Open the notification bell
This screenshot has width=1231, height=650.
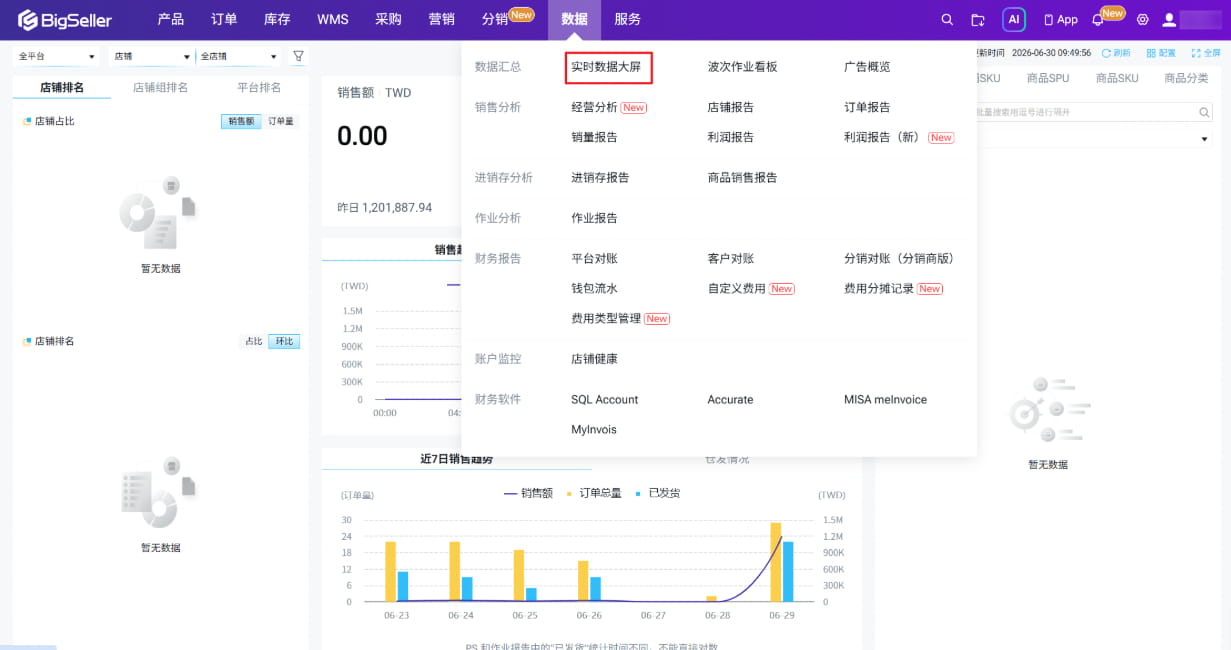(x=1098, y=20)
